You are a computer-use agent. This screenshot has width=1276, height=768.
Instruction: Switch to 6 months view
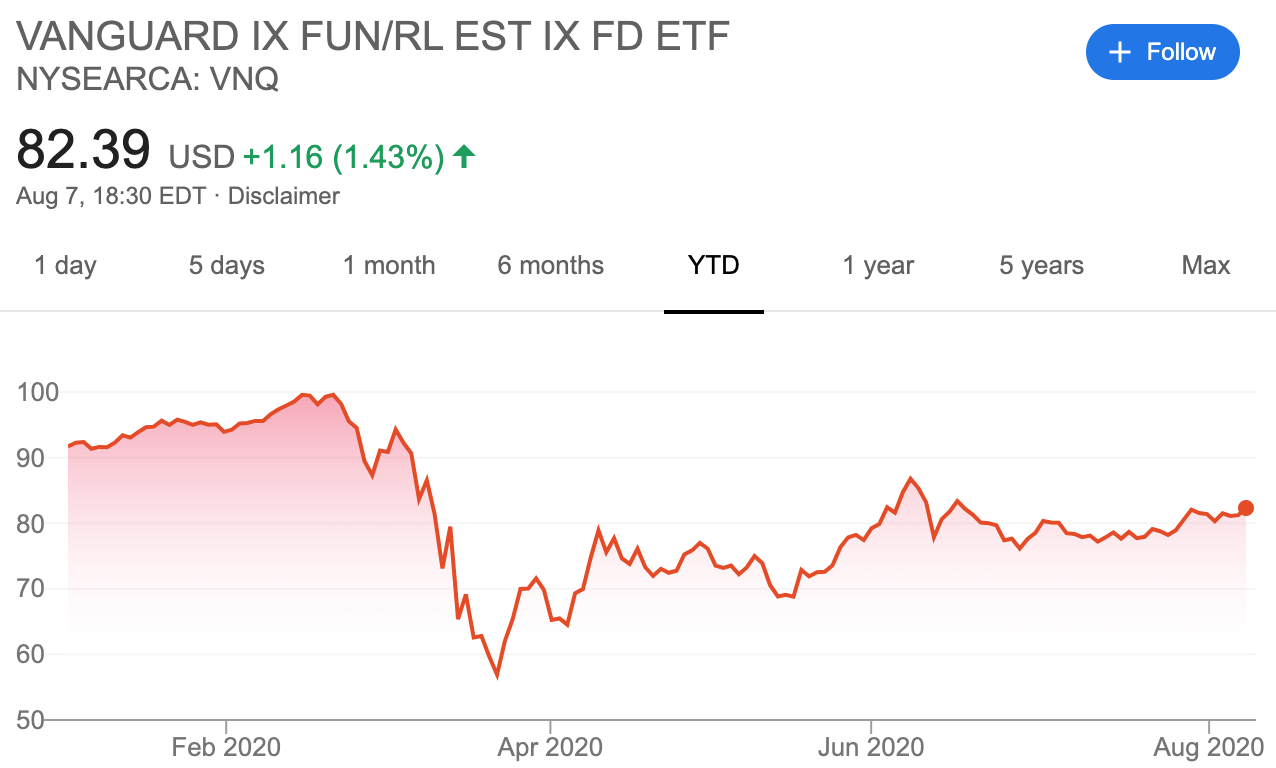551,265
